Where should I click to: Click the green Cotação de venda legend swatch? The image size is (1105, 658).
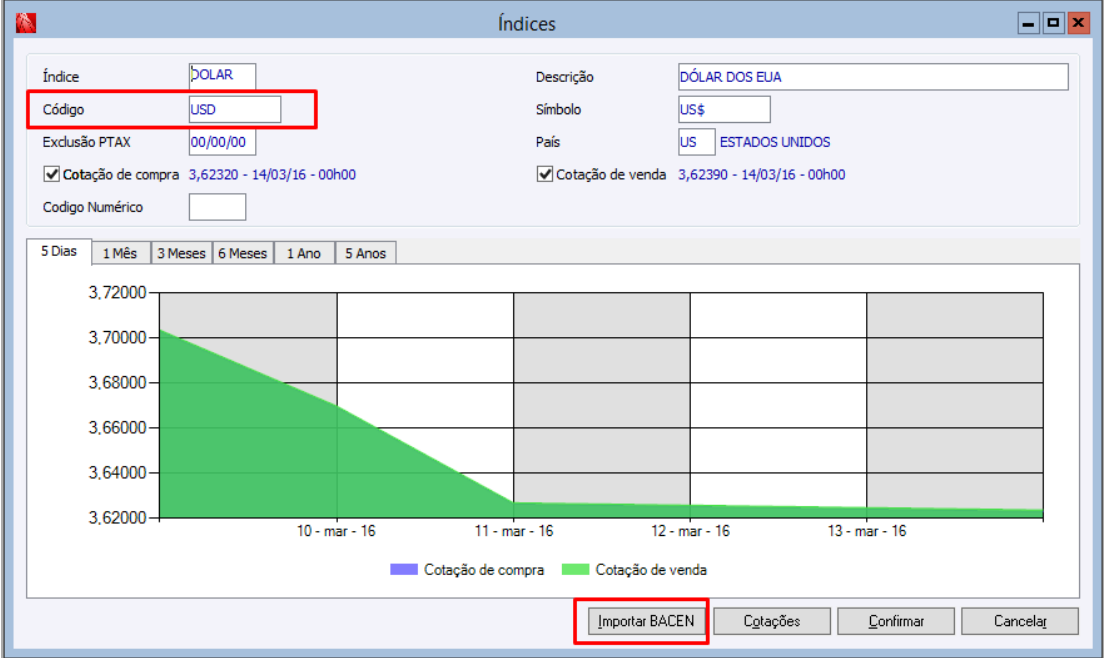(575, 569)
